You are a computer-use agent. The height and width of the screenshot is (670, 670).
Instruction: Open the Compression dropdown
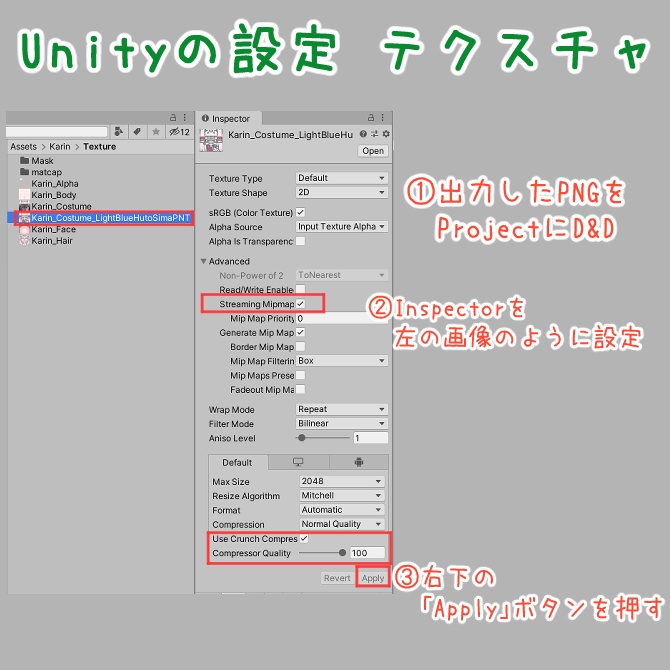342,524
